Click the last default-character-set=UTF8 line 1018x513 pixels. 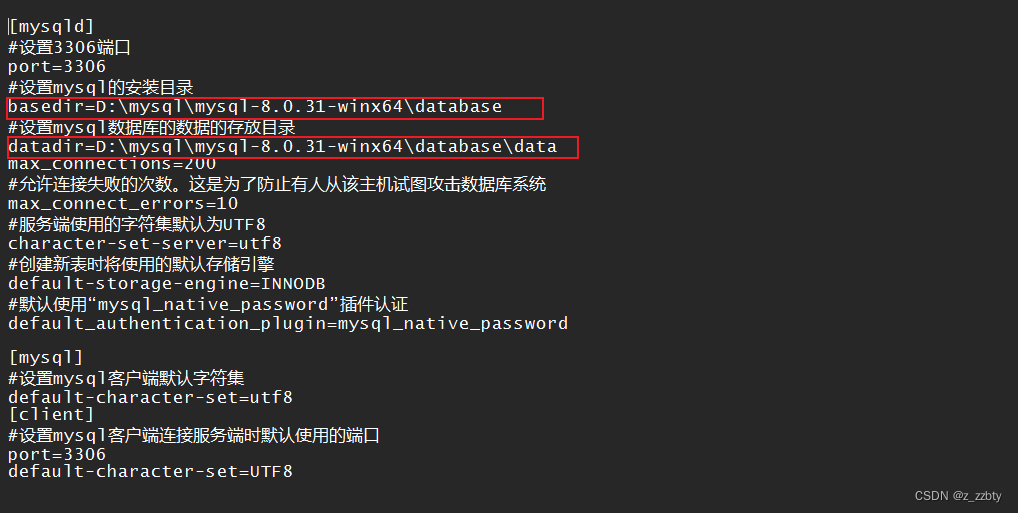coord(150,471)
